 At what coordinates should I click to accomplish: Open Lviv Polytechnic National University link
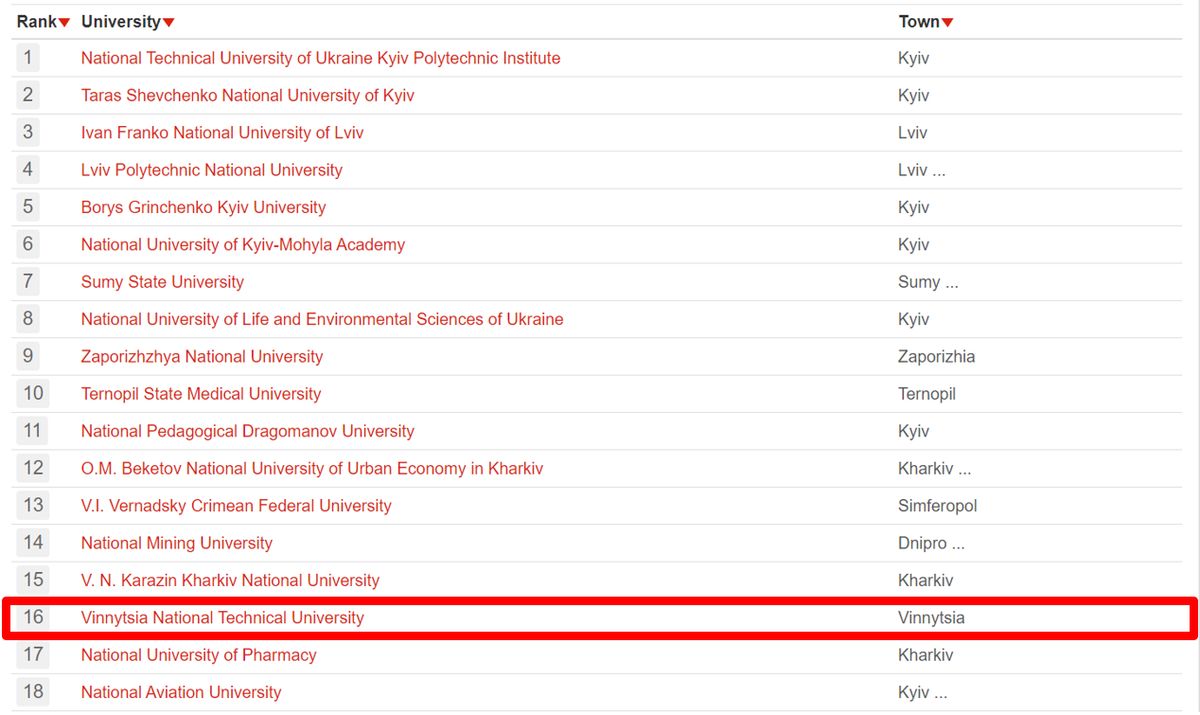tap(211, 170)
